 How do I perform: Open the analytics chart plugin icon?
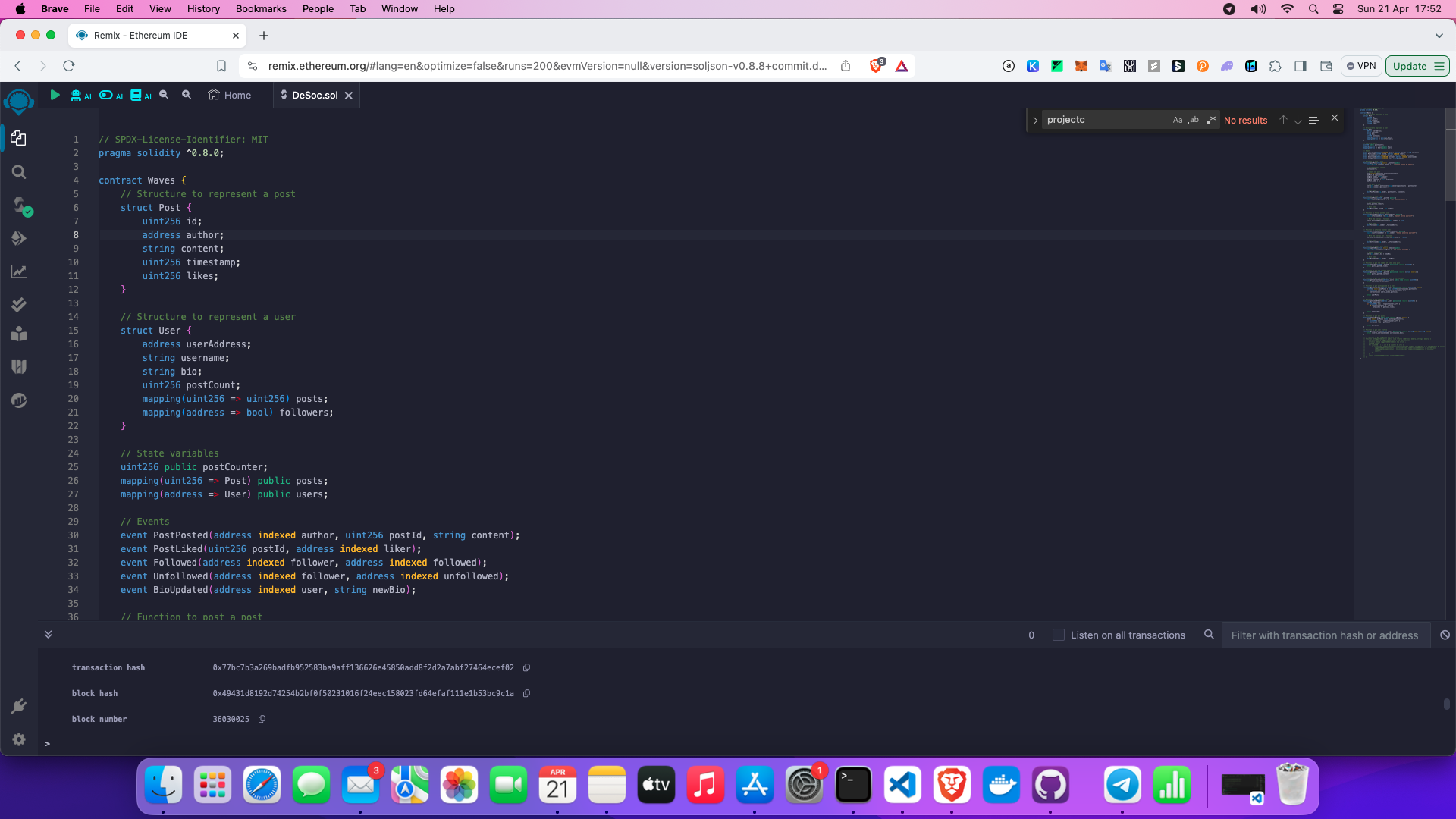point(19,271)
